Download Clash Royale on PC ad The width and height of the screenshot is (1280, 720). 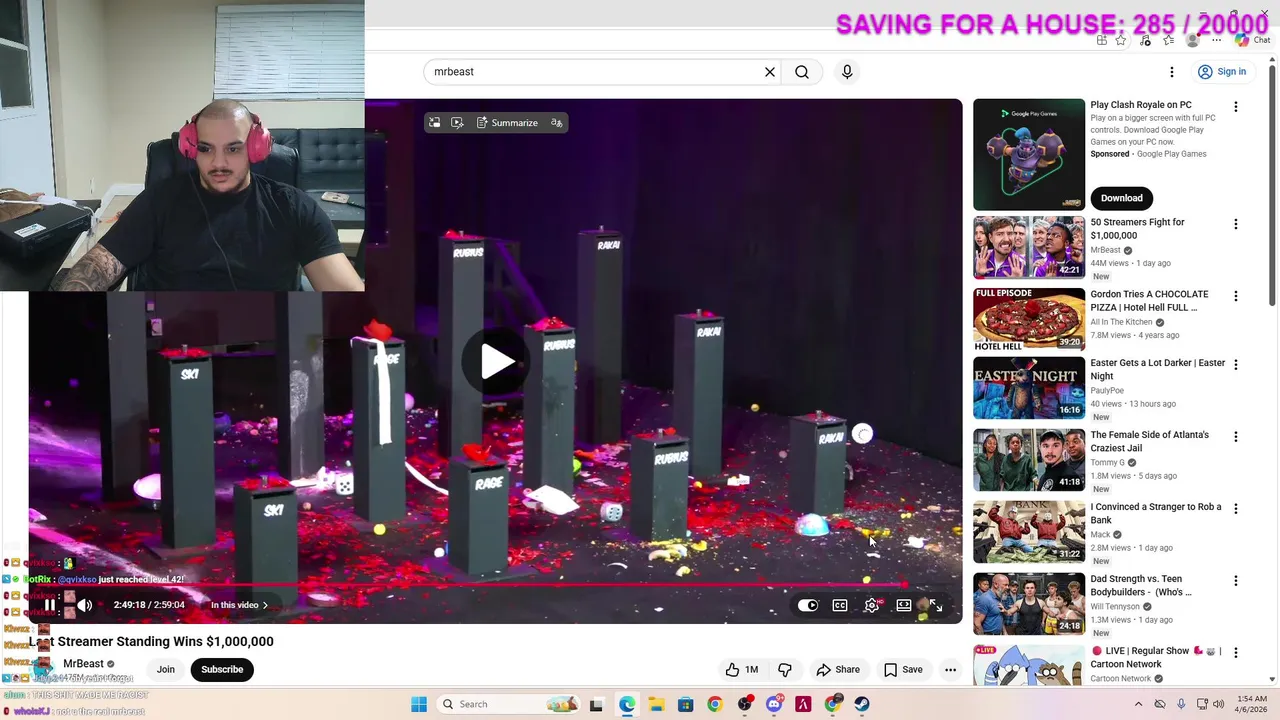pos(1121,198)
